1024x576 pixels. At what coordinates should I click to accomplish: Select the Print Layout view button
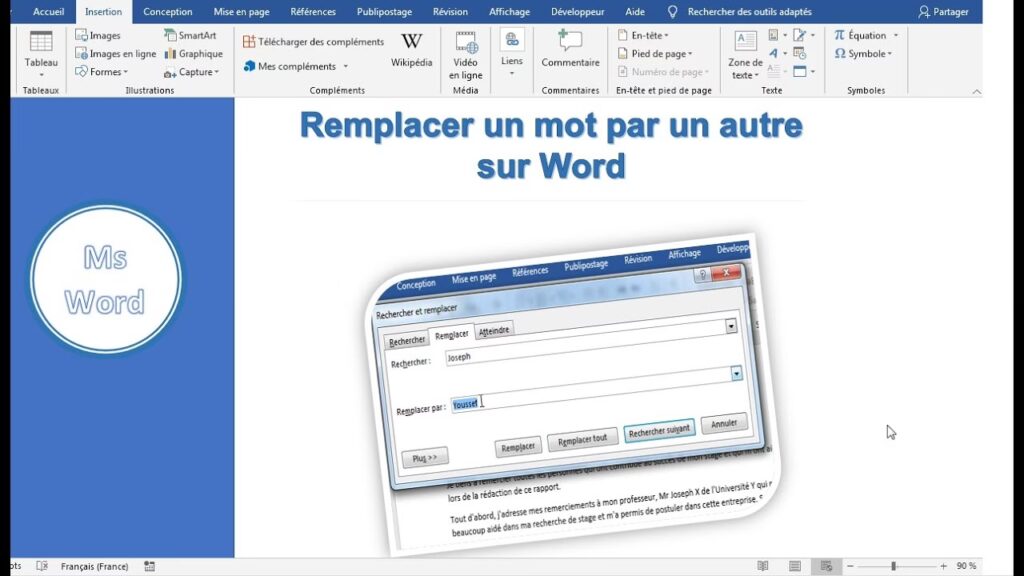pyautogui.click(x=794, y=566)
